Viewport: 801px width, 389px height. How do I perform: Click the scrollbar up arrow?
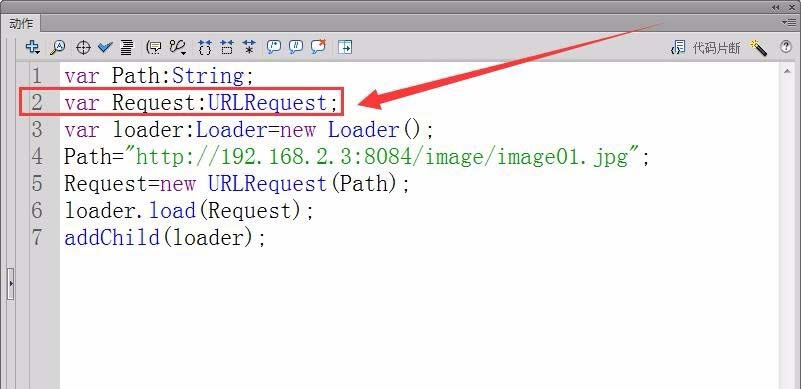click(x=787, y=72)
